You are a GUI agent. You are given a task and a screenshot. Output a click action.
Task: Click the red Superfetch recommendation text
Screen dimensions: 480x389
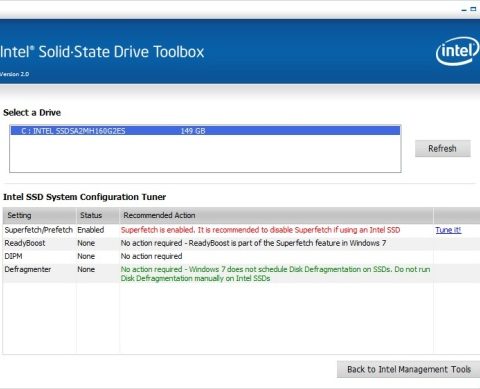point(260,230)
